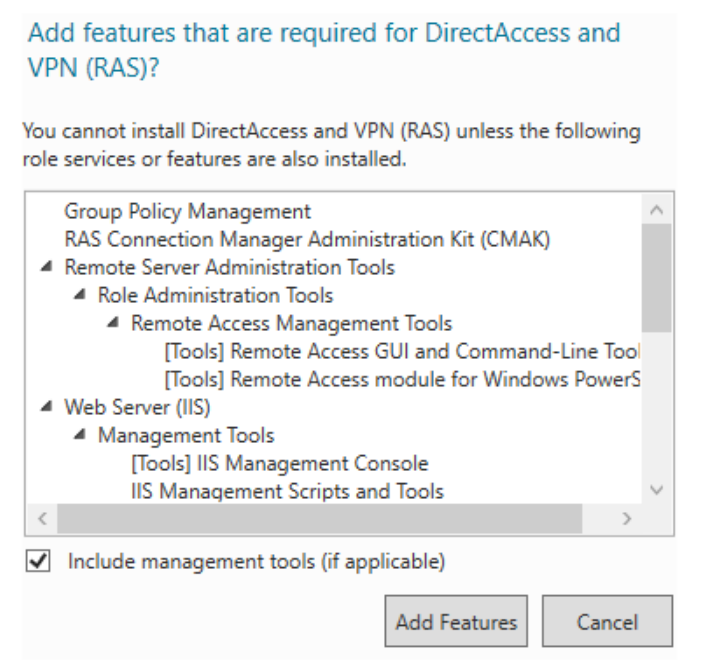Select IIS Management Console item

tap(279, 464)
